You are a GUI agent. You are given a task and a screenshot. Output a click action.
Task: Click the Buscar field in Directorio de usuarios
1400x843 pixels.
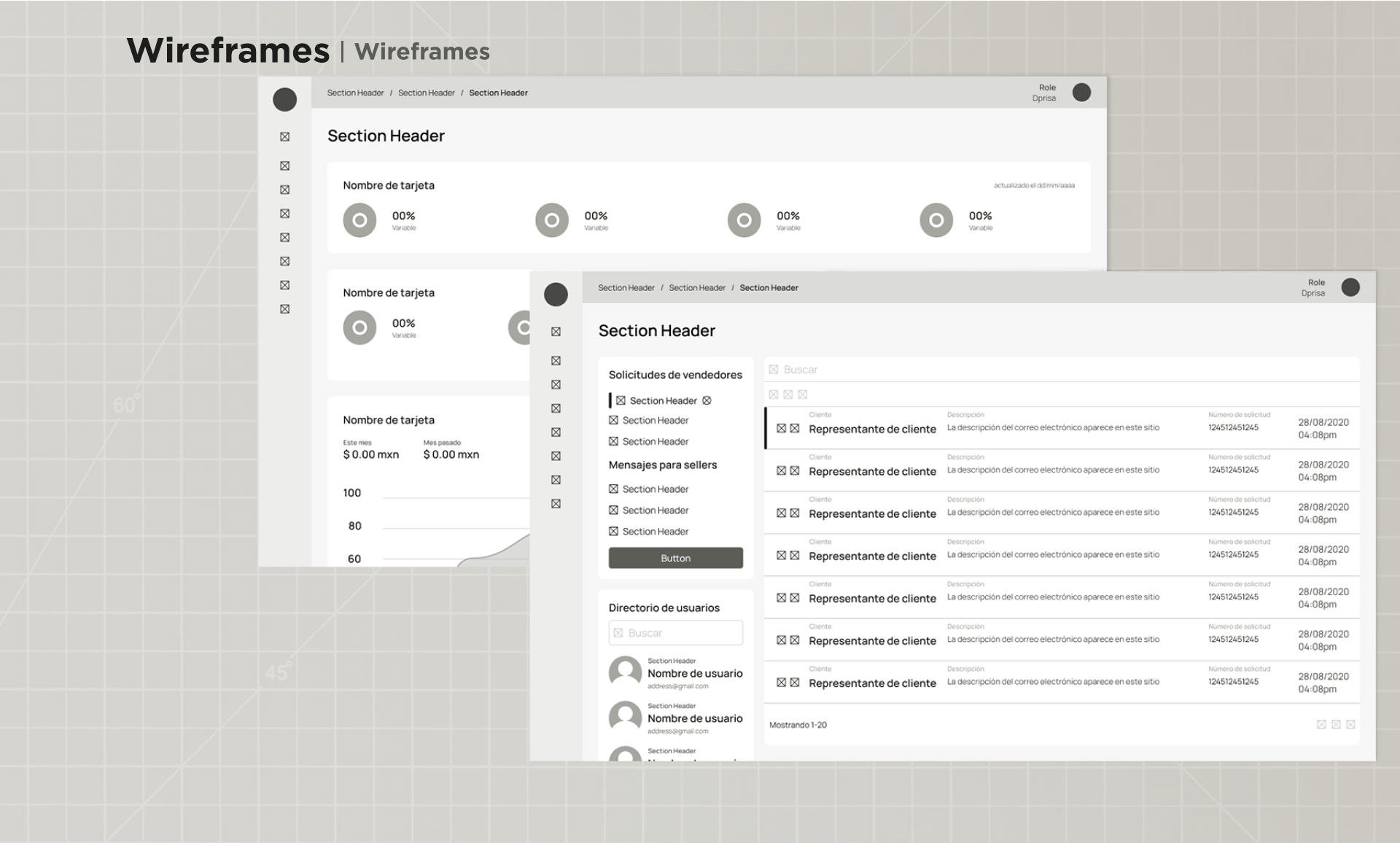(675, 633)
